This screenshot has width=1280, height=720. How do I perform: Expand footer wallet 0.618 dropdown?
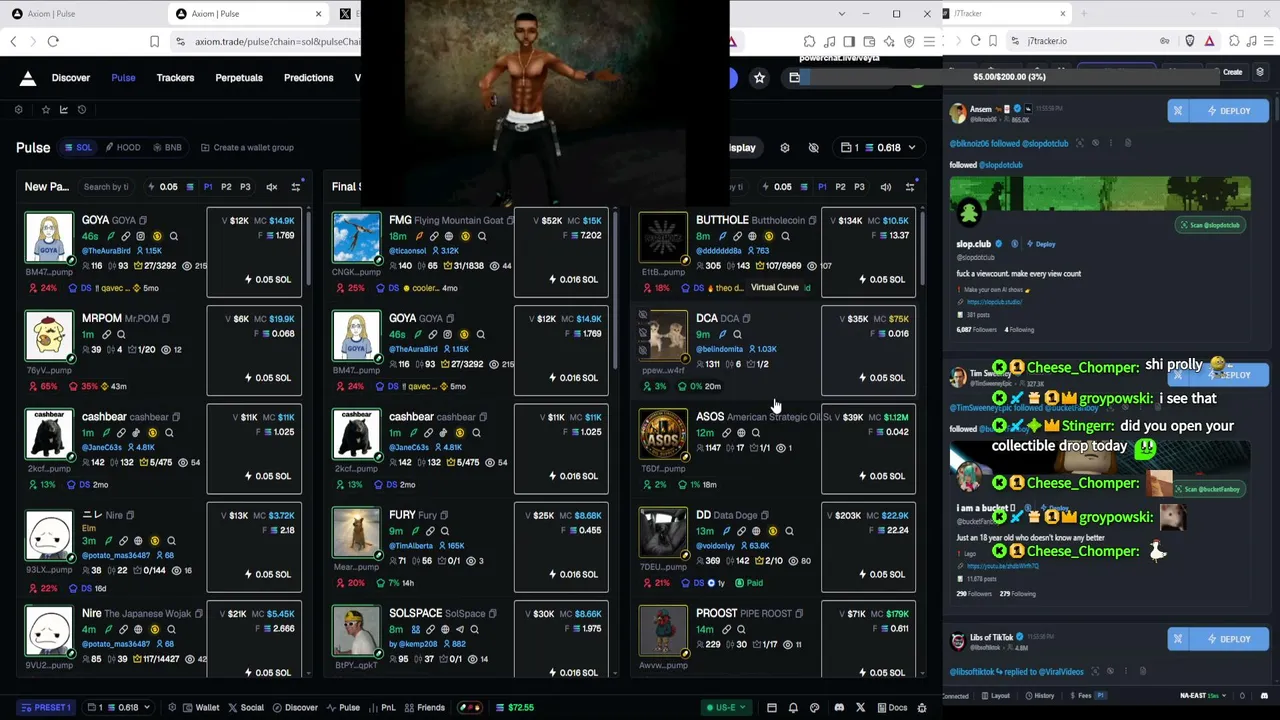point(117,708)
